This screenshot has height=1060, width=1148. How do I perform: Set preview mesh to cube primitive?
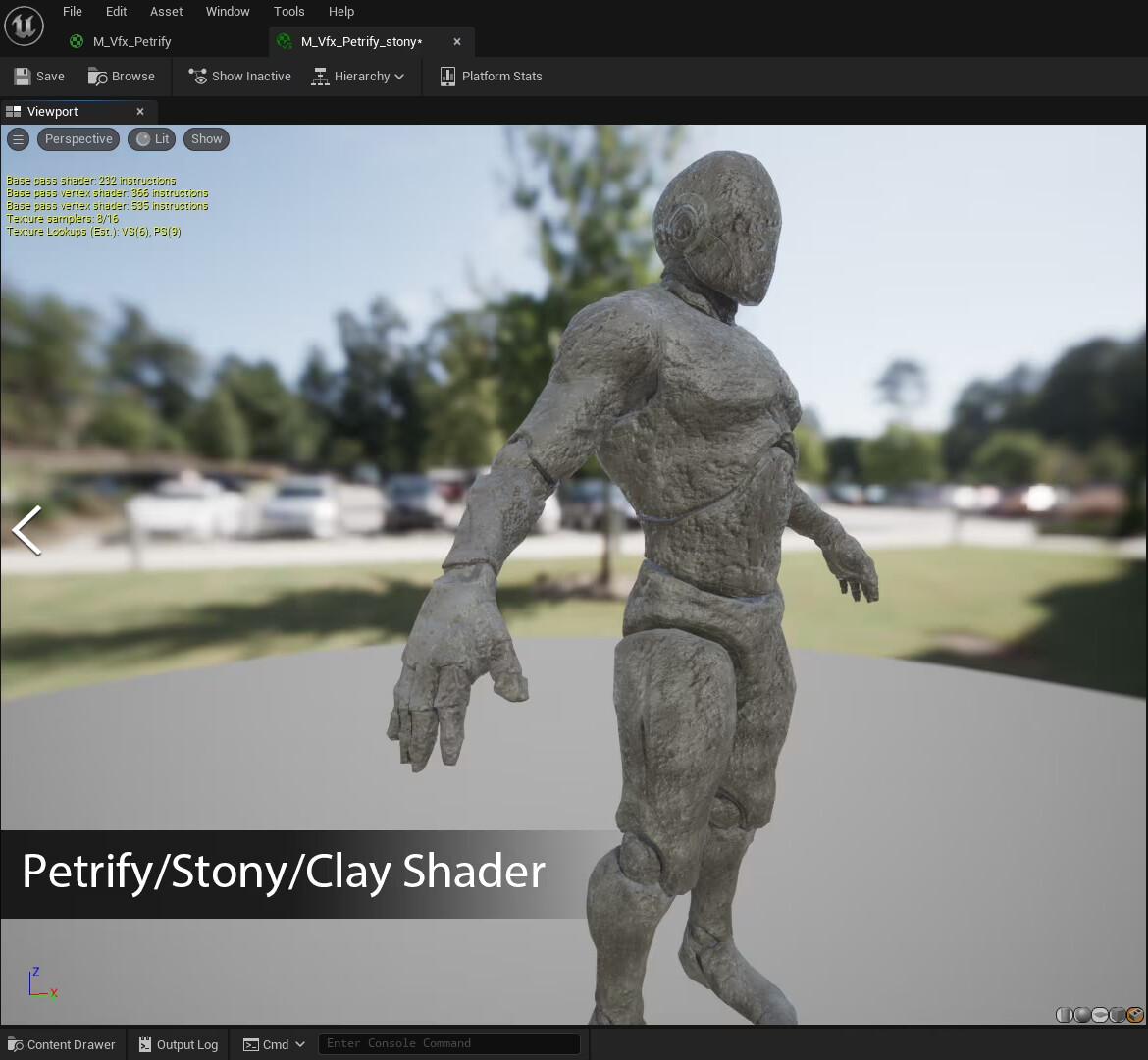(1118, 1015)
